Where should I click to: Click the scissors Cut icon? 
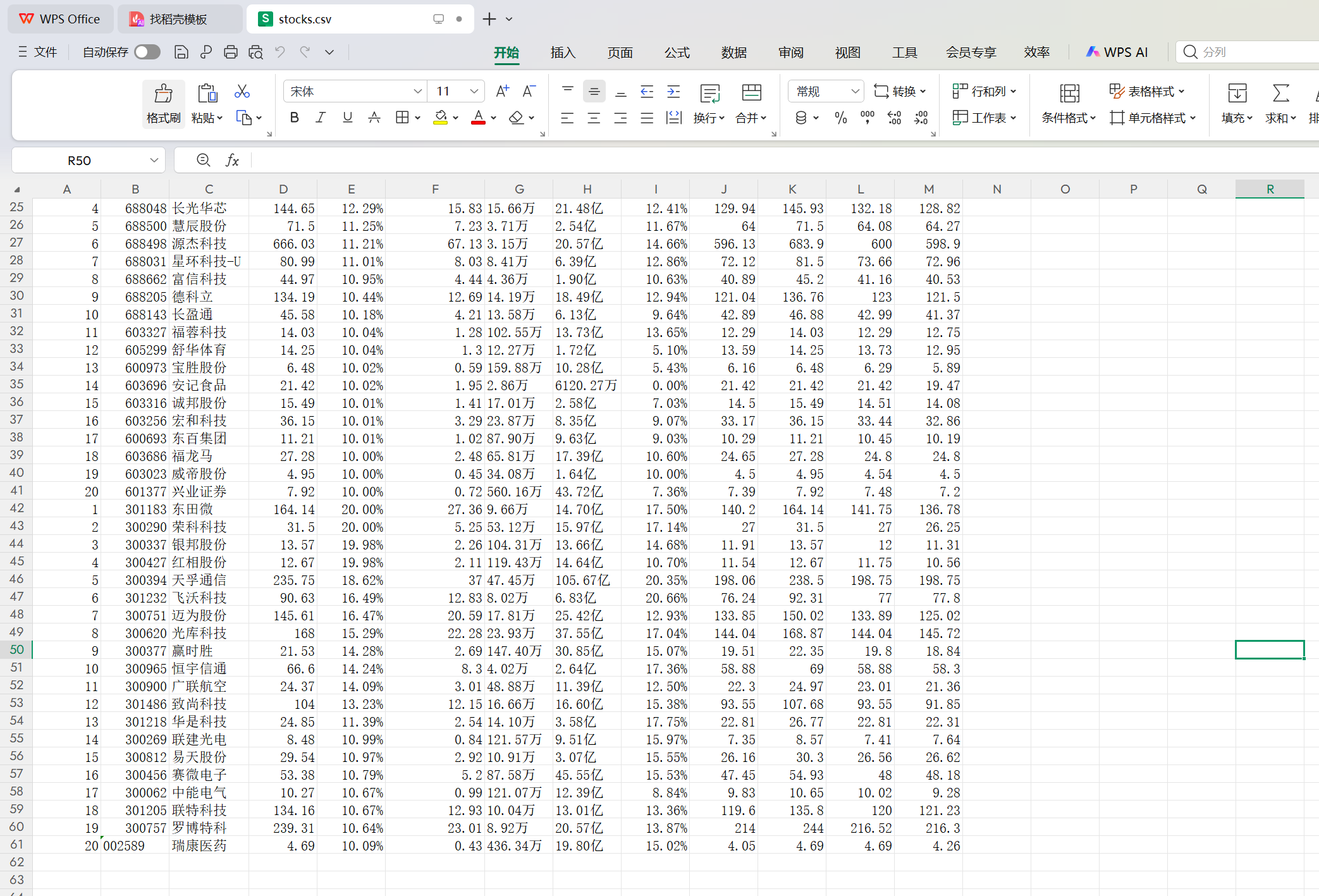click(242, 92)
